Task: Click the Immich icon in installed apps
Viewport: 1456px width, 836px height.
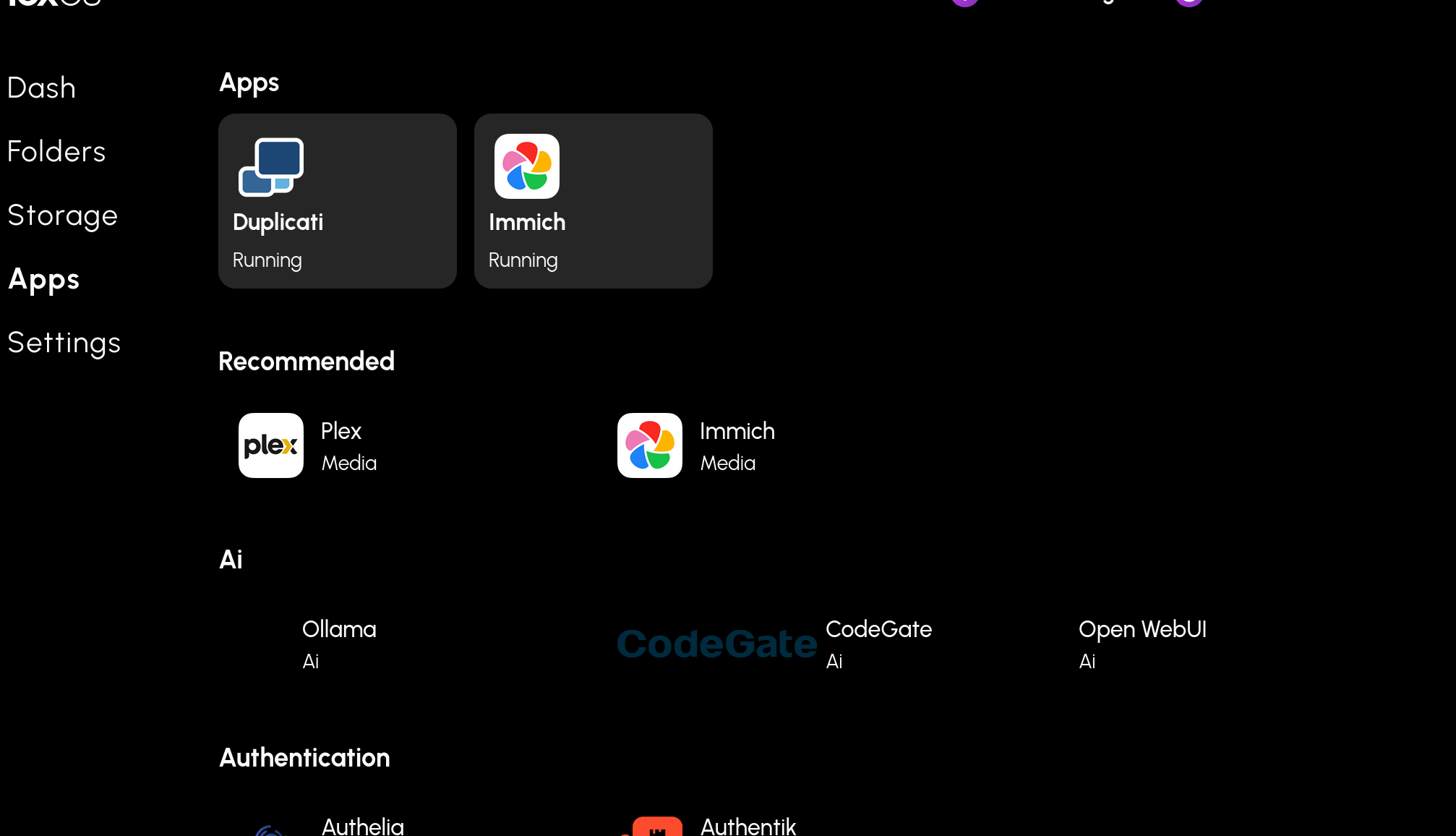Action: 527,166
